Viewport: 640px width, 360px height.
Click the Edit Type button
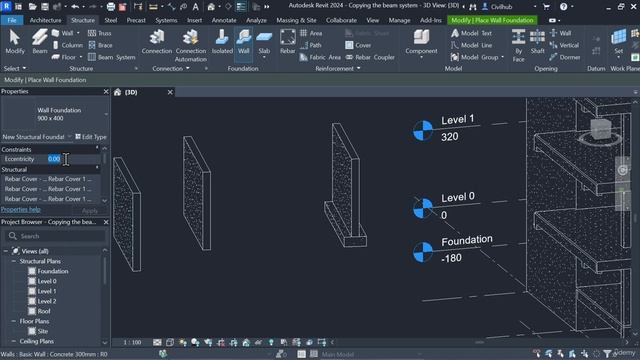tap(91, 137)
